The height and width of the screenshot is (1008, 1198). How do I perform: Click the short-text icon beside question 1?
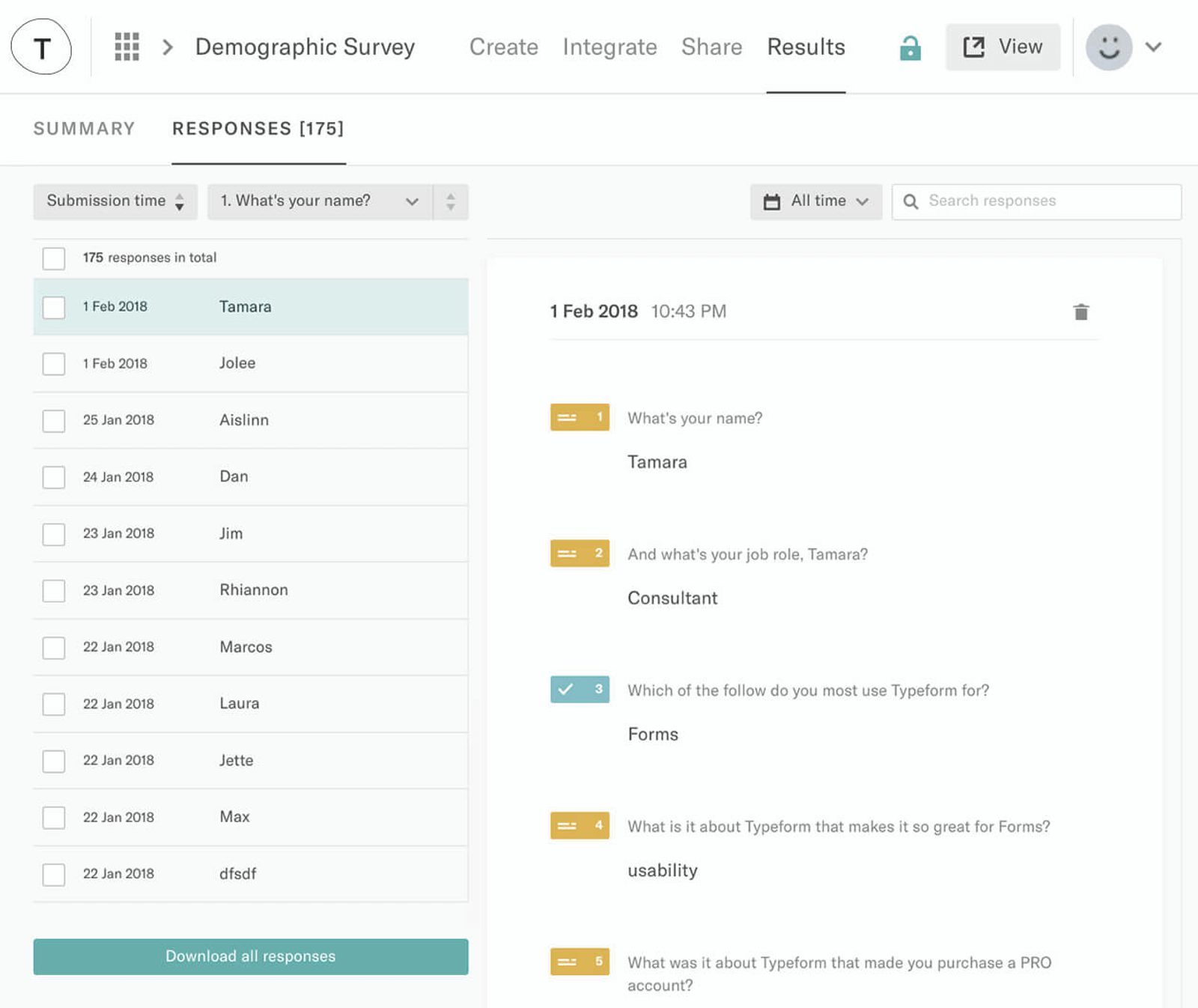tap(580, 417)
